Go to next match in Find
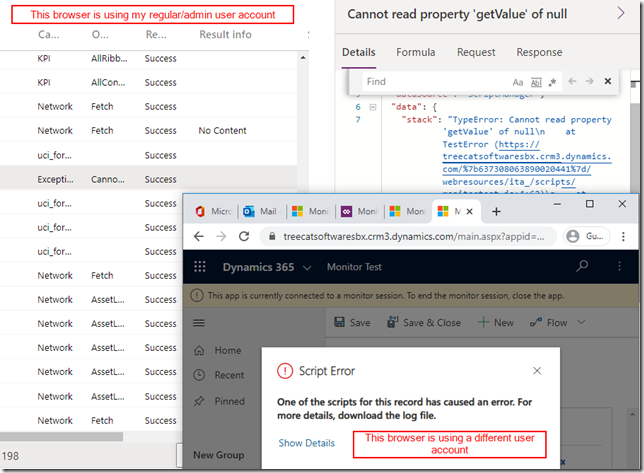The width and height of the screenshot is (644, 473). click(589, 81)
